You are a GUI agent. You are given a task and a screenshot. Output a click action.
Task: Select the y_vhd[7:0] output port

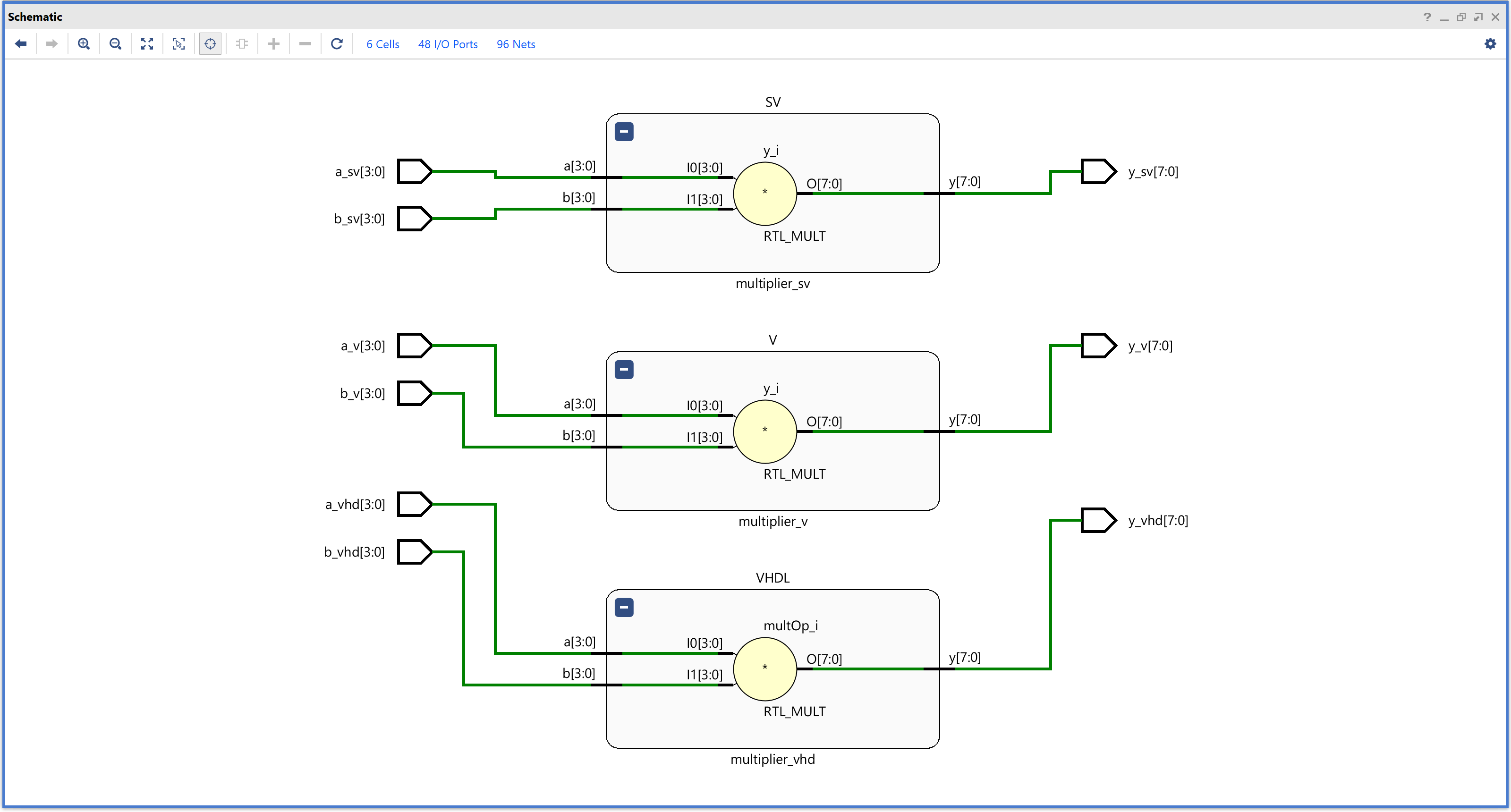pyautogui.click(x=1098, y=520)
